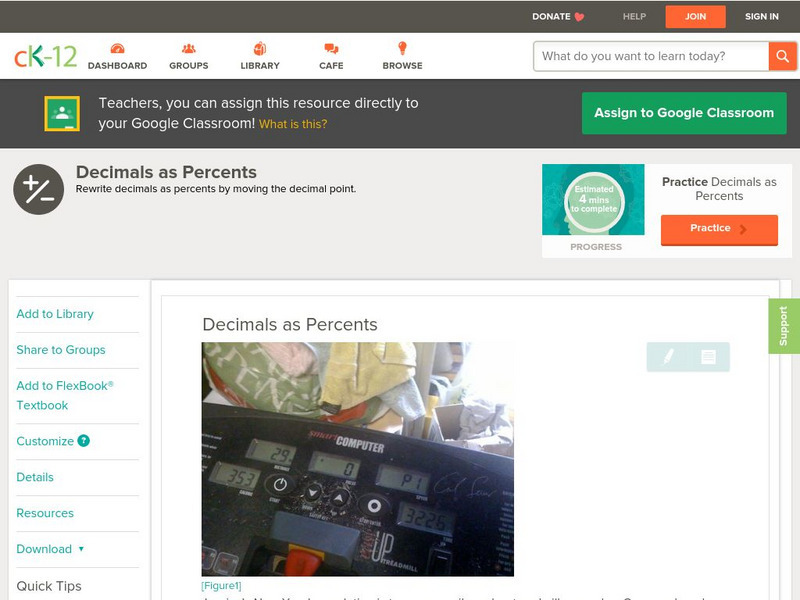The height and width of the screenshot is (600, 800).
Task: Open the Library backpack icon
Action: [x=260, y=48]
